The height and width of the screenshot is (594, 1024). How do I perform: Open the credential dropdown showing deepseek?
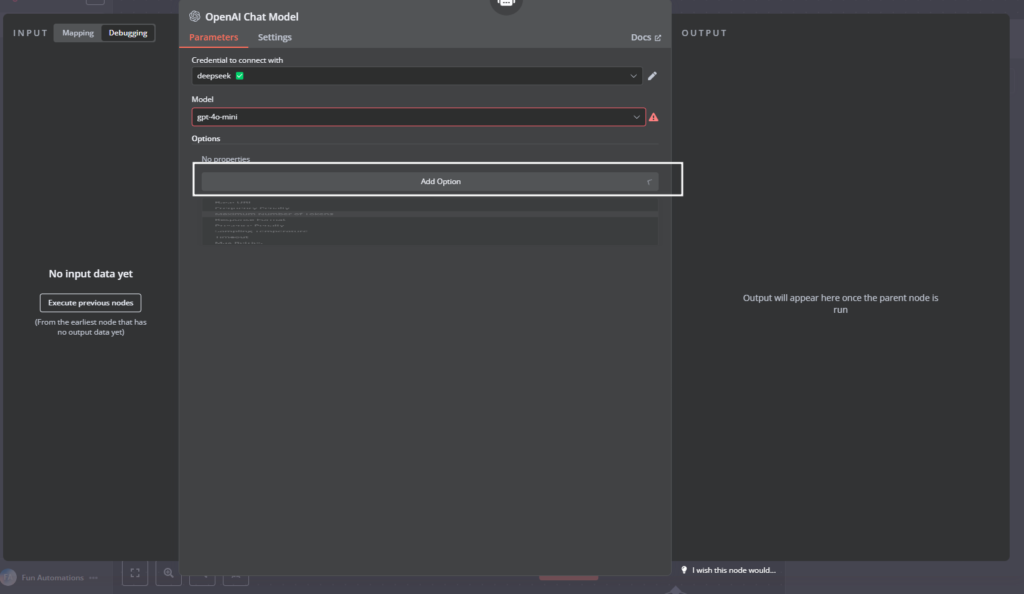[417, 76]
